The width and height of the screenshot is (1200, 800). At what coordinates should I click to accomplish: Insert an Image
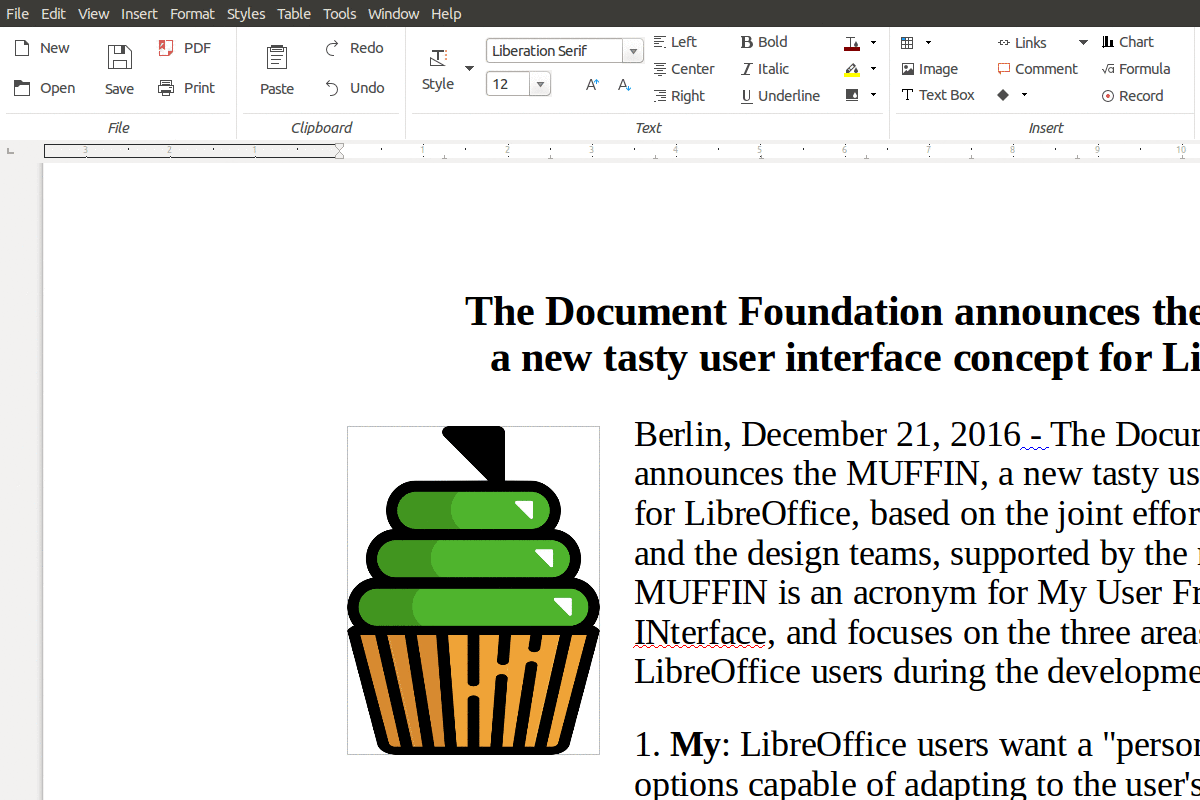point(929,69)
